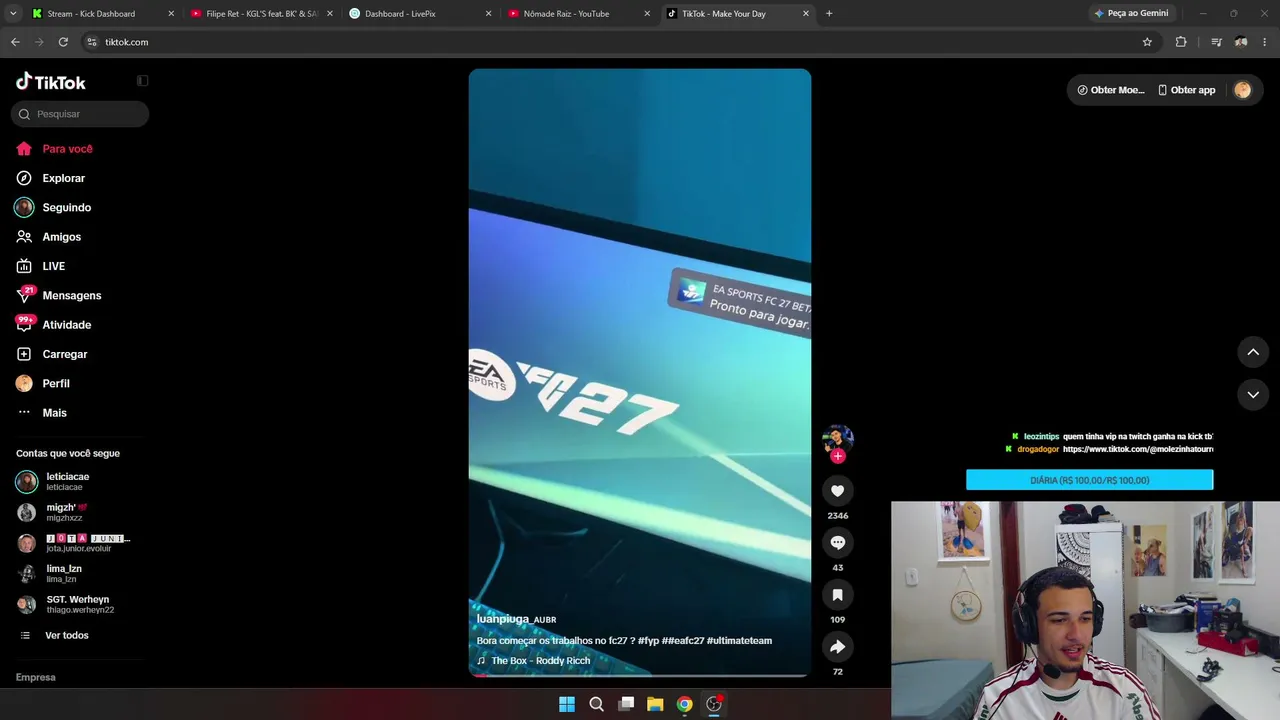Switch to the Nômade Raiz - YouTube tab
Image resolution: width=1280 pixels, height=720 pixels.
point(580,14)
